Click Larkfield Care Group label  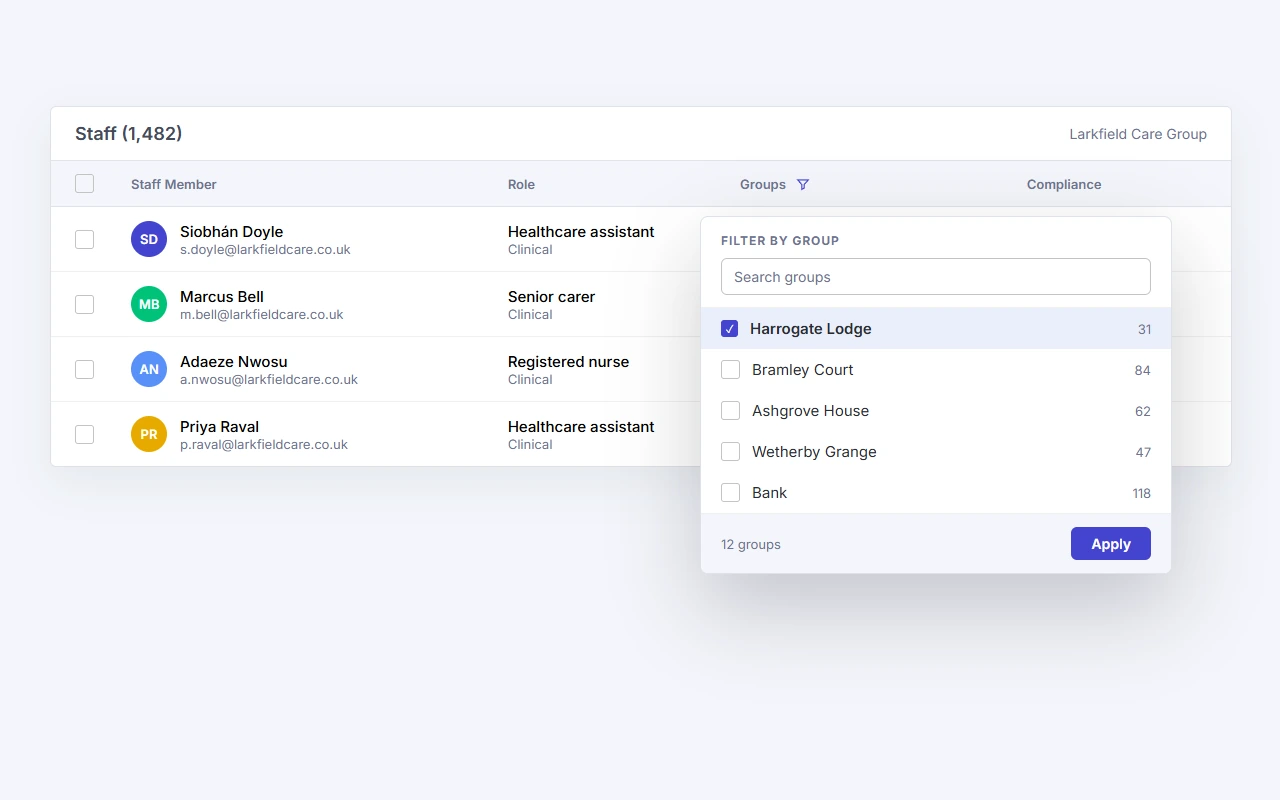1138,134
